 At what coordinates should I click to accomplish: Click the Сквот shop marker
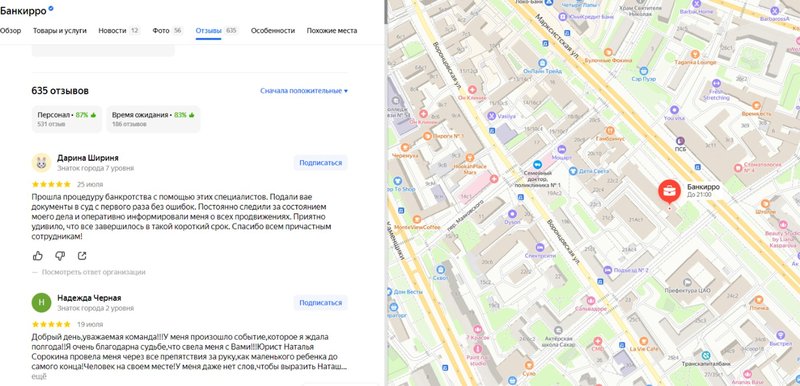pyautogui.click(x=440, y=270)
